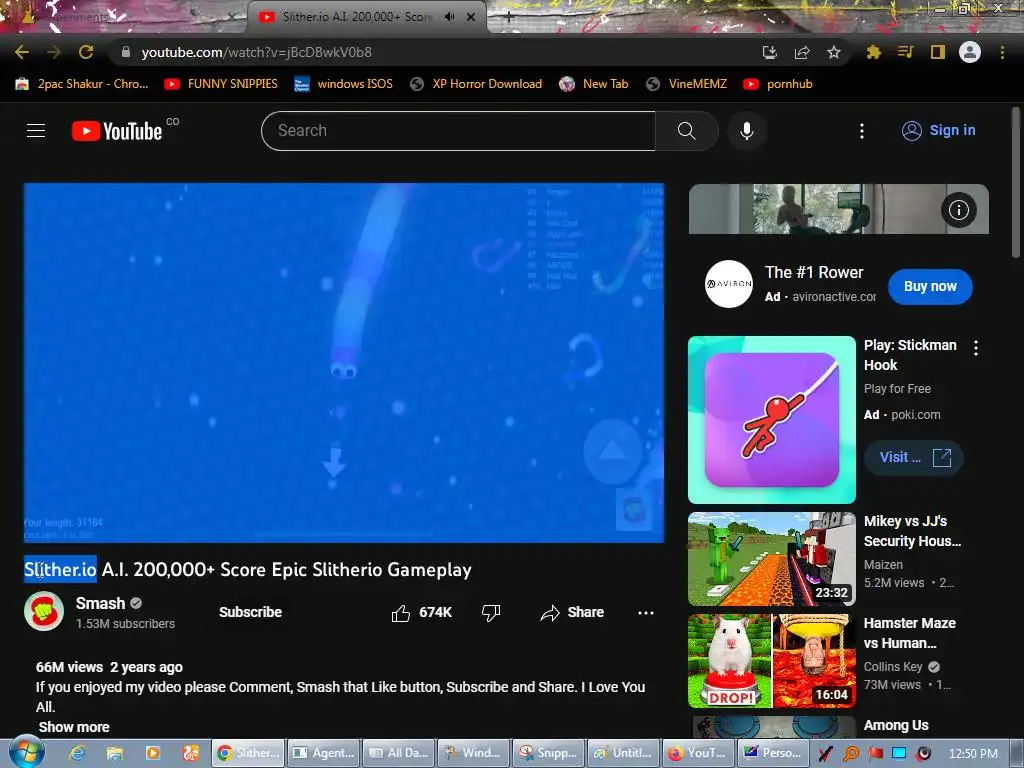
Task: Click Visit button on poki.com ad
Action: click(x=914, y=457)
